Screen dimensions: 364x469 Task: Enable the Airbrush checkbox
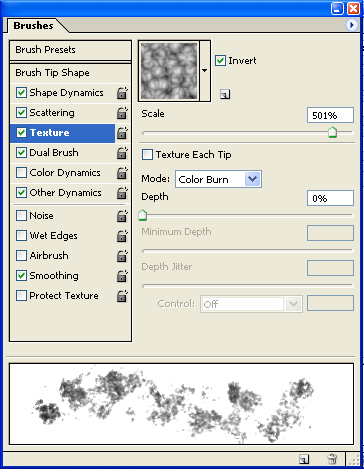point(21,256)
